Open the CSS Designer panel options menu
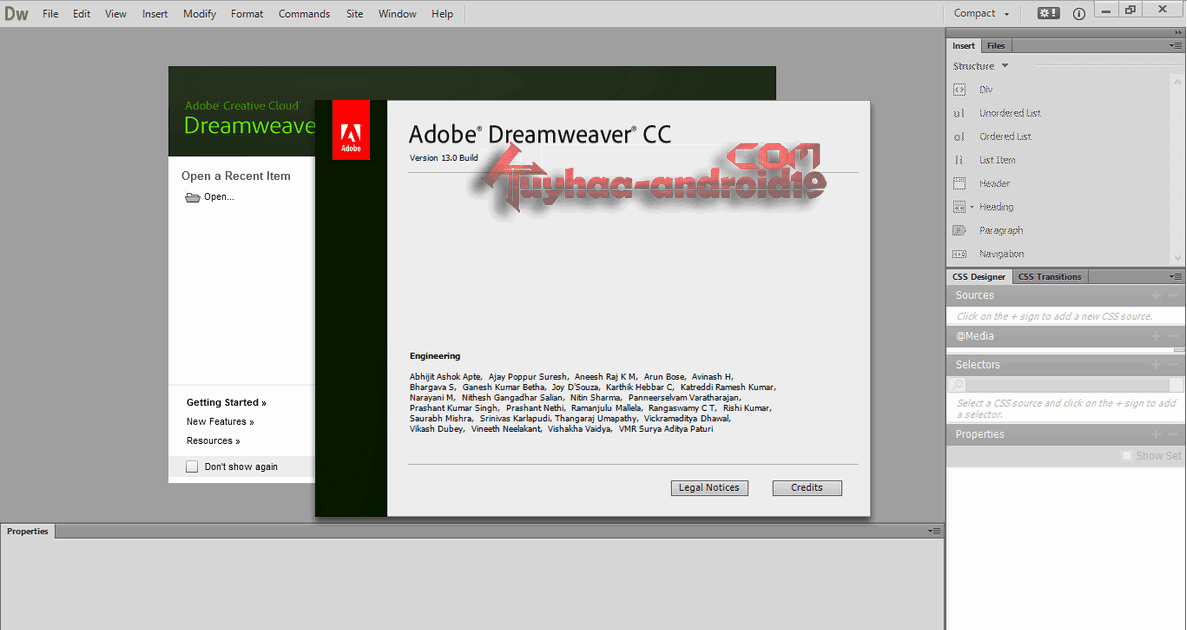 coord(1176,276)
